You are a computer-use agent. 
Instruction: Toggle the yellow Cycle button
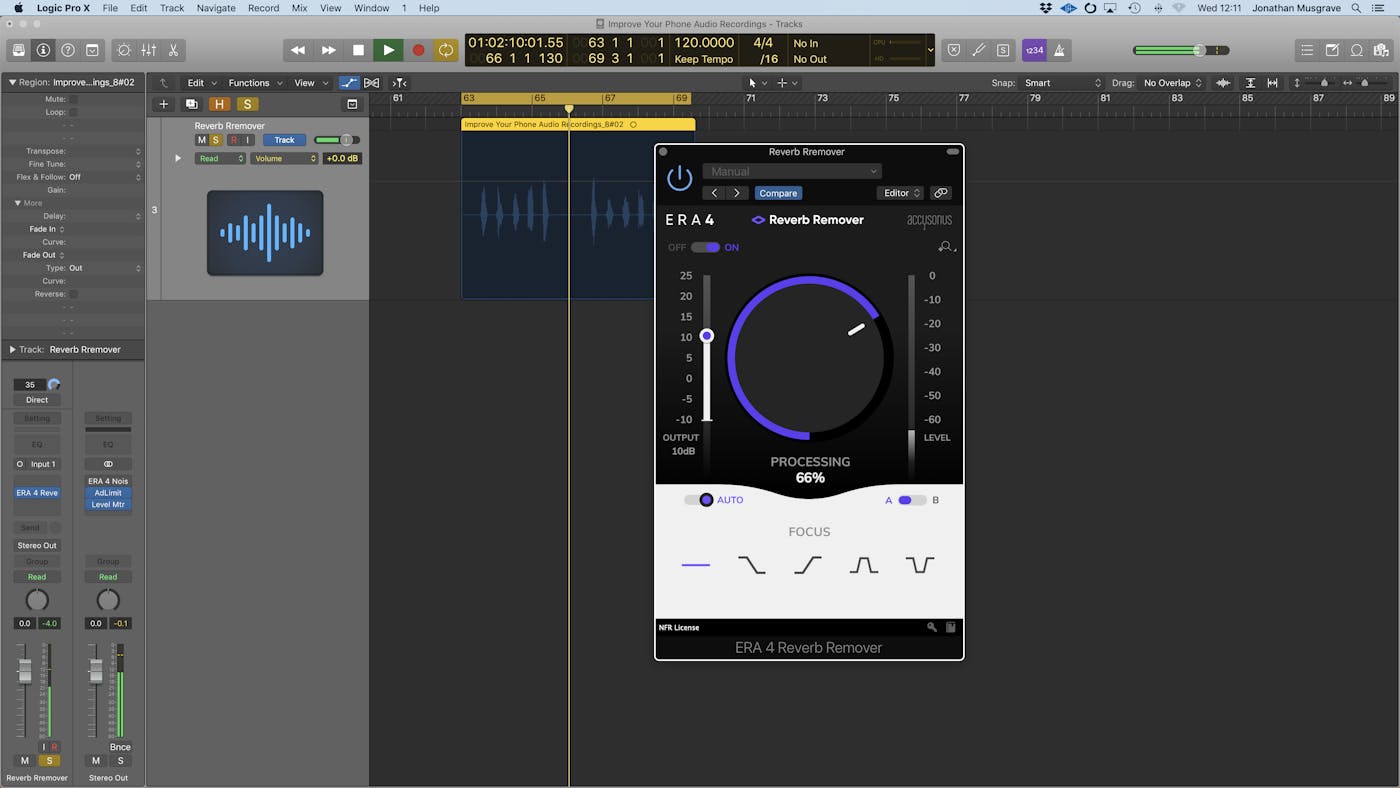[x=446, y=50]
